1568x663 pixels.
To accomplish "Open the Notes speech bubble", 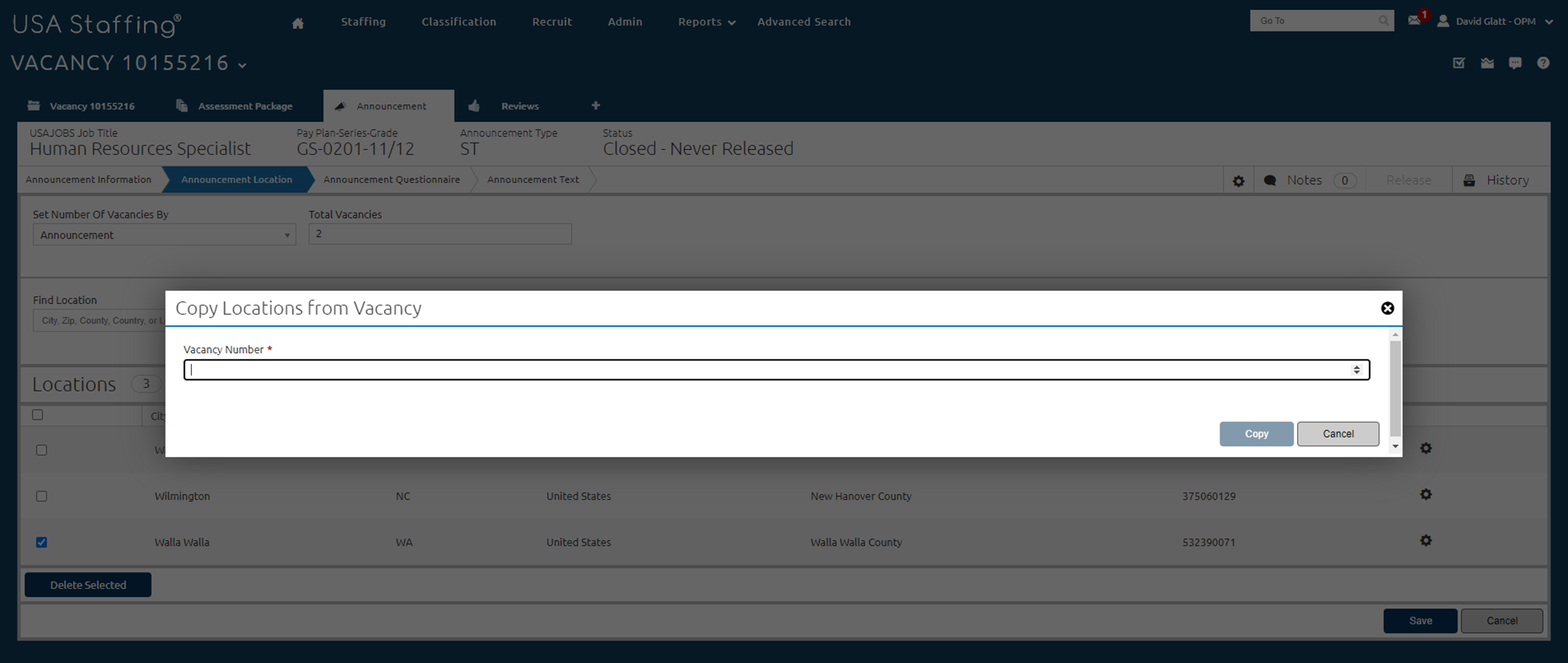I will coord(1270,180).
